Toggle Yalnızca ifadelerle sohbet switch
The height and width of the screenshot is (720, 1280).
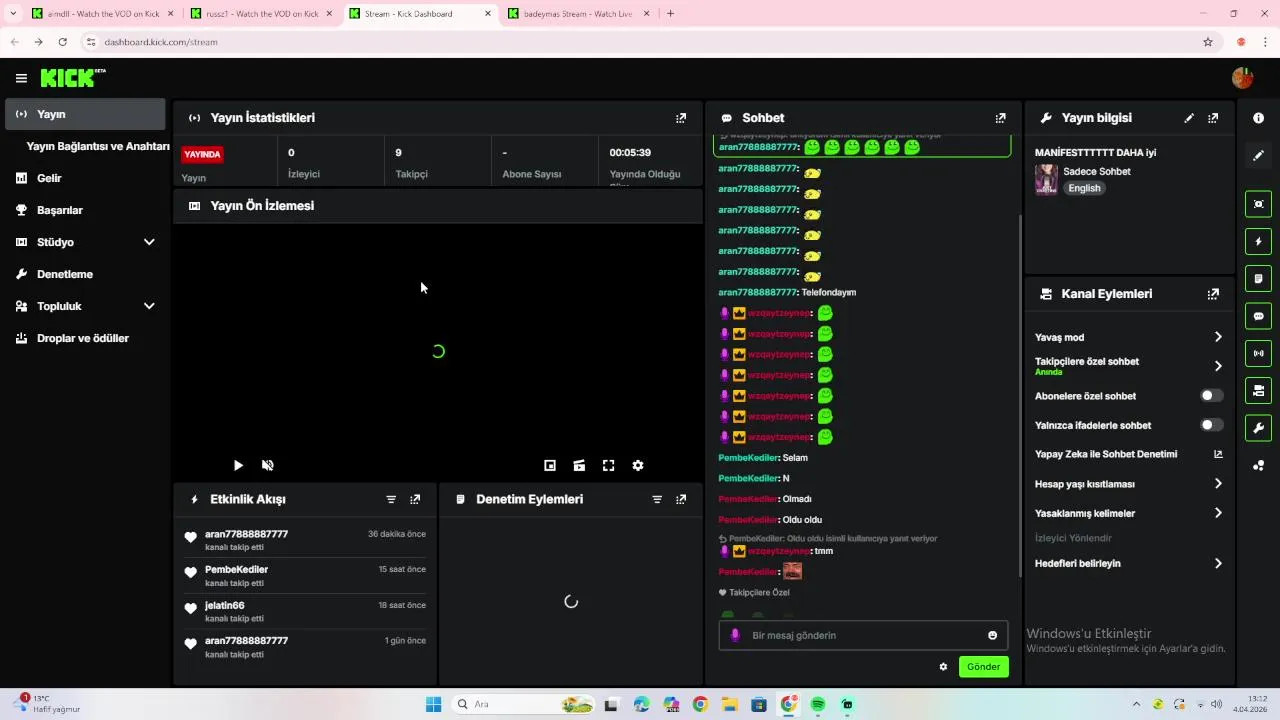1211,425
